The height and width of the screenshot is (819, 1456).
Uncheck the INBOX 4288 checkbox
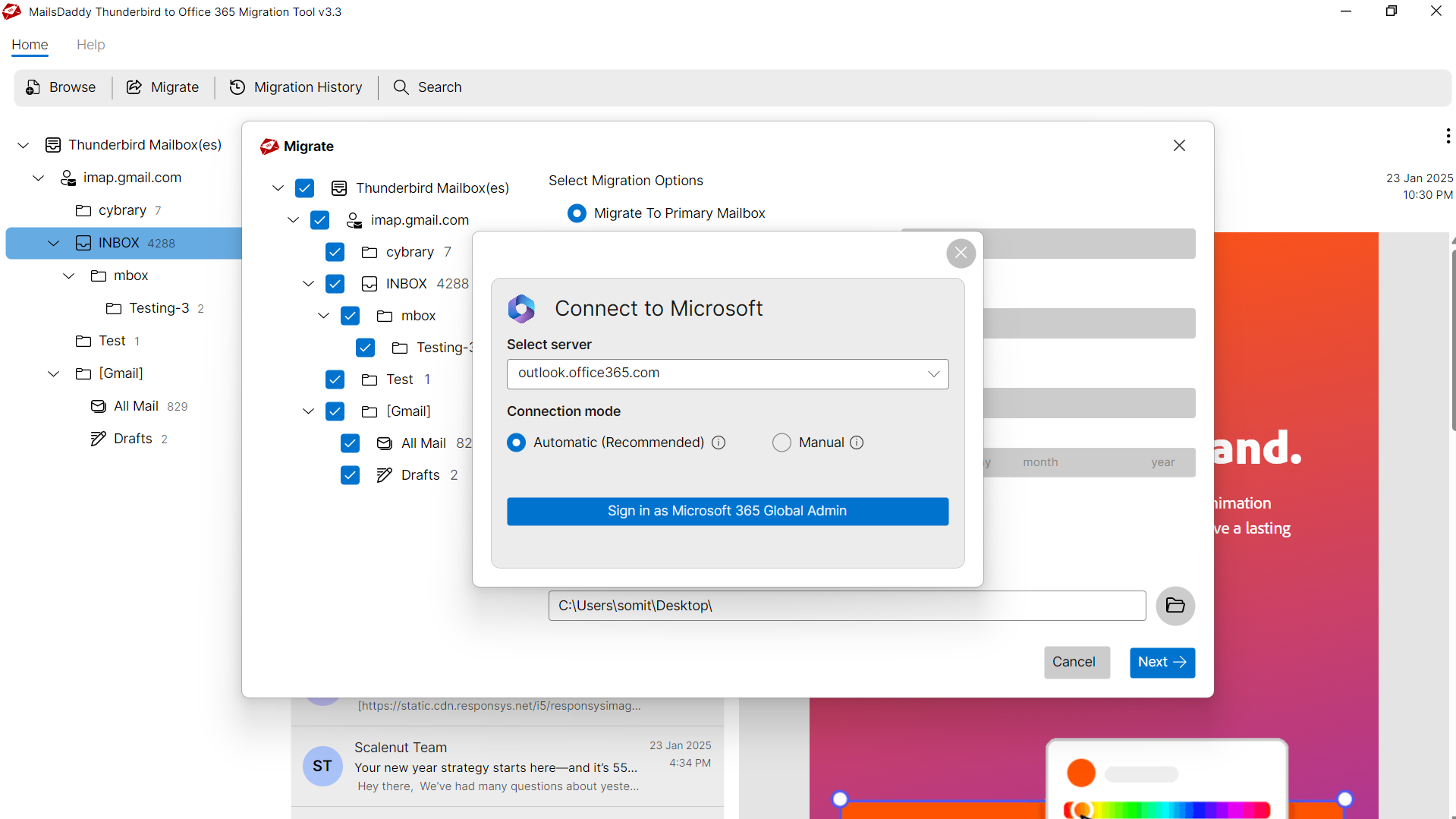tap(335, 284)
